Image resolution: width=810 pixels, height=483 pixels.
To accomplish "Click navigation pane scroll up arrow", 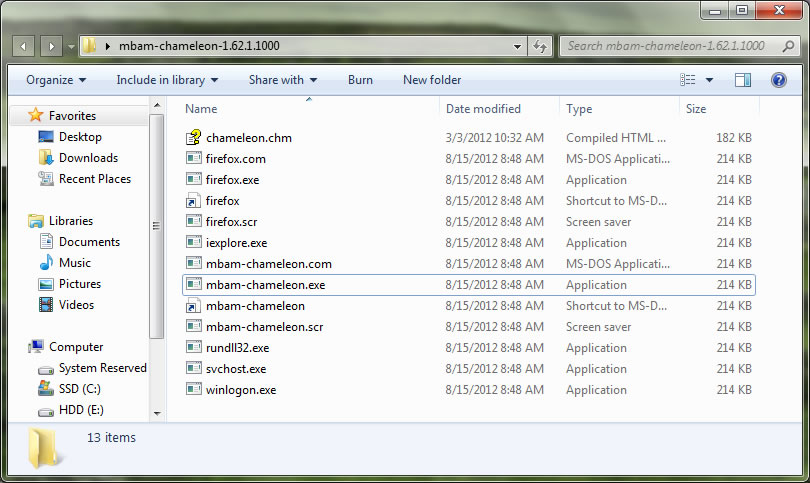I will tap(157, 105).
